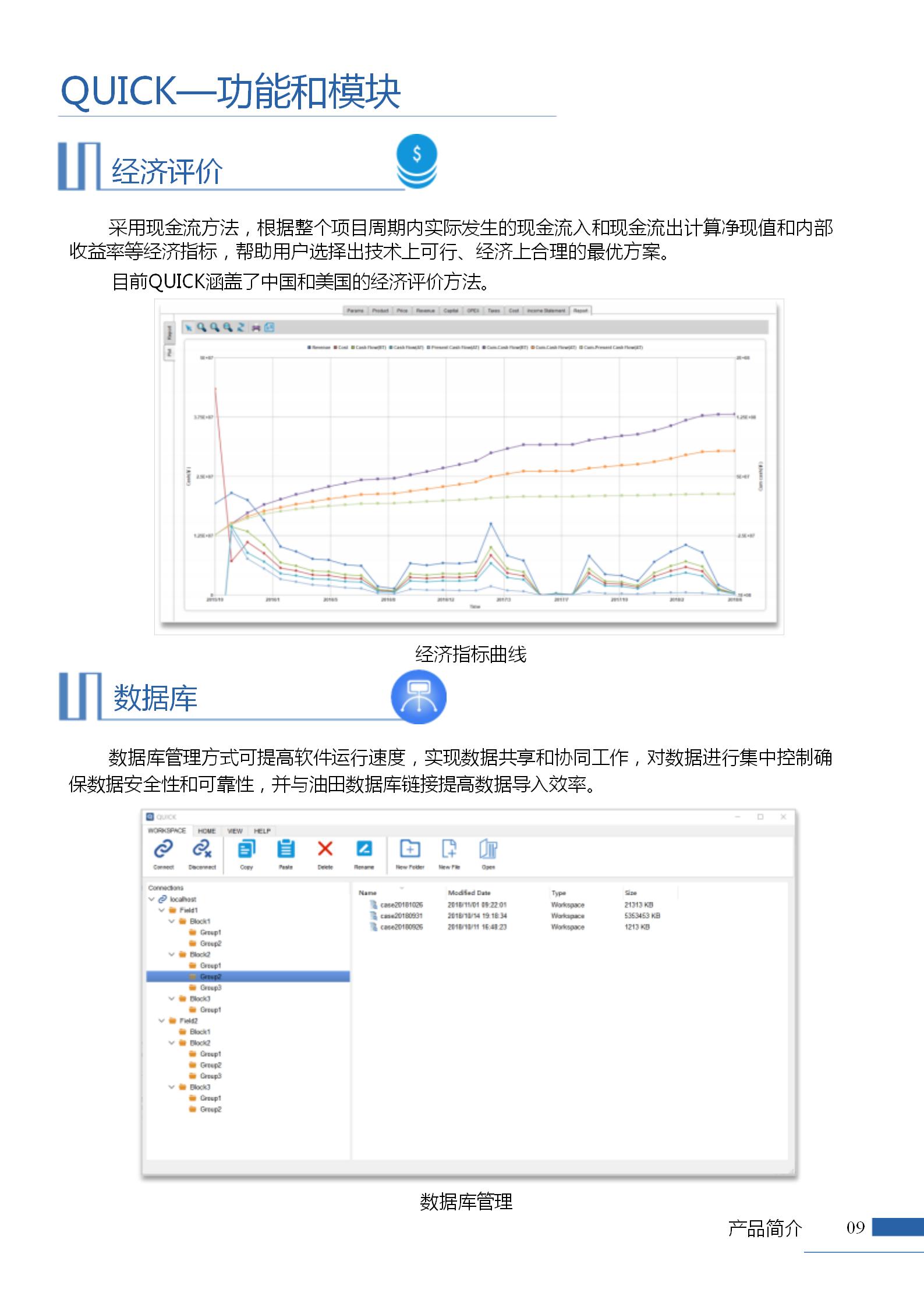
Task: Click the QUICK app icon in title bar
Action: coord(150,816)
